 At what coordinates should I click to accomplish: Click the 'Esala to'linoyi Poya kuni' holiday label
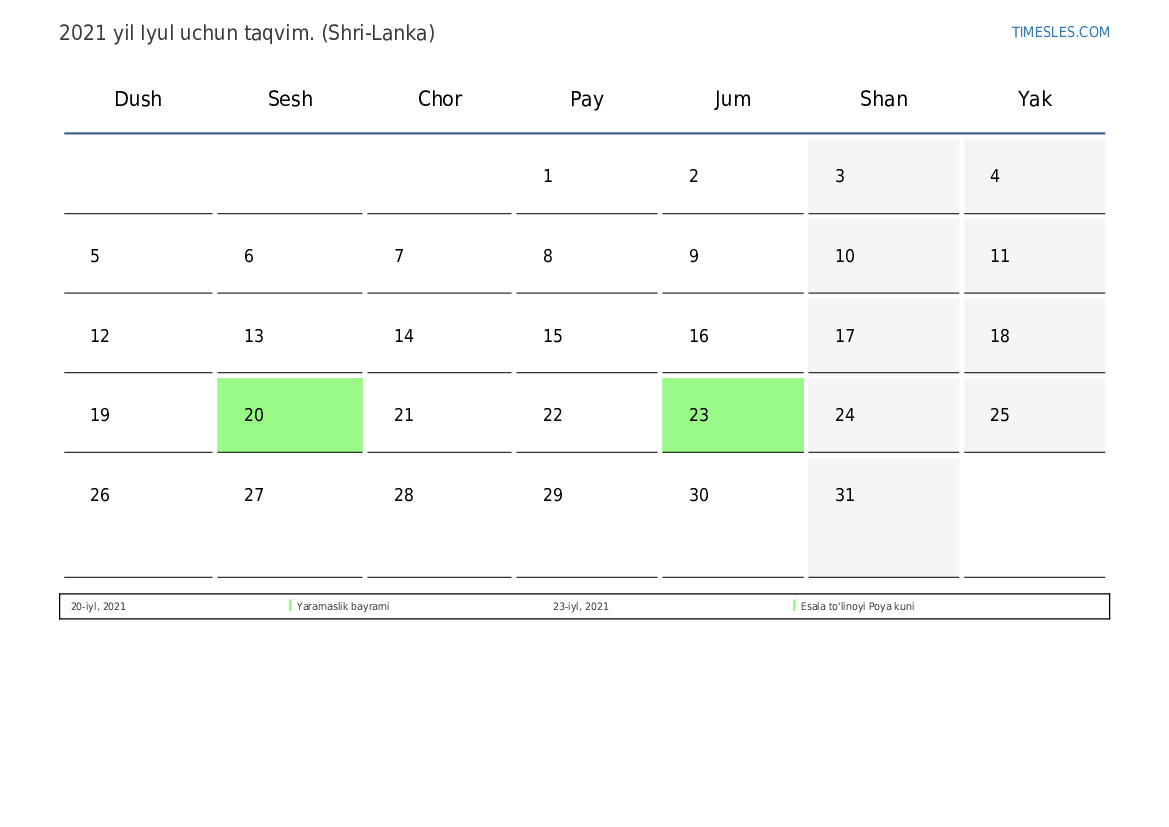tap(857, 606)
